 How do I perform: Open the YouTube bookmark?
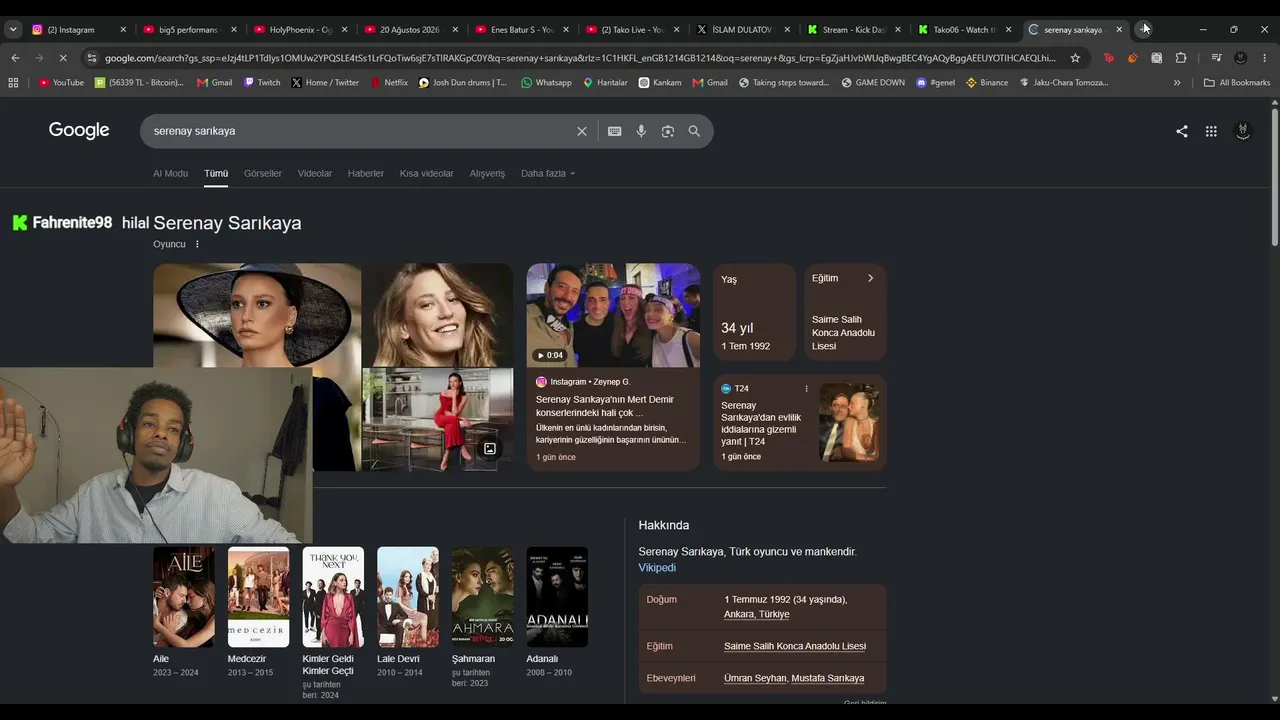[x=61, y=82]
